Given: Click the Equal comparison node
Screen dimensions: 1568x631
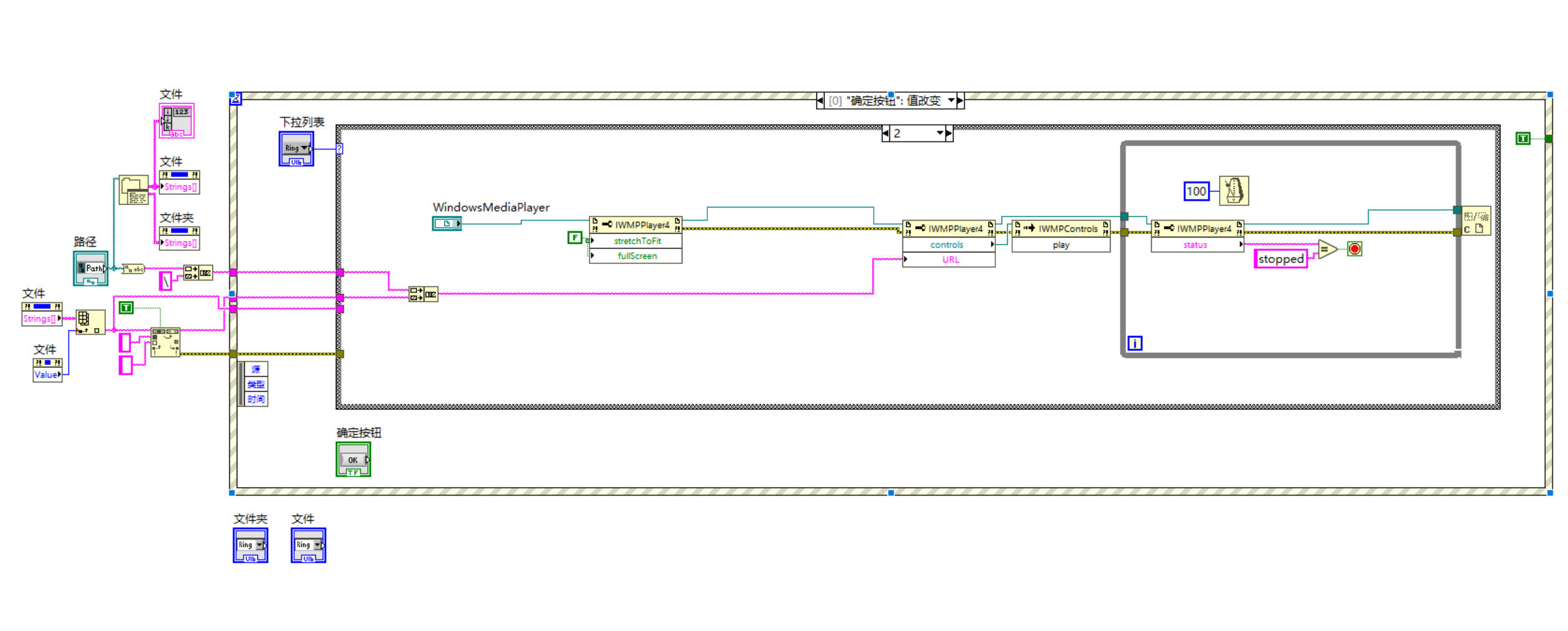Looking at the screenshot, I should (1327, 249).
